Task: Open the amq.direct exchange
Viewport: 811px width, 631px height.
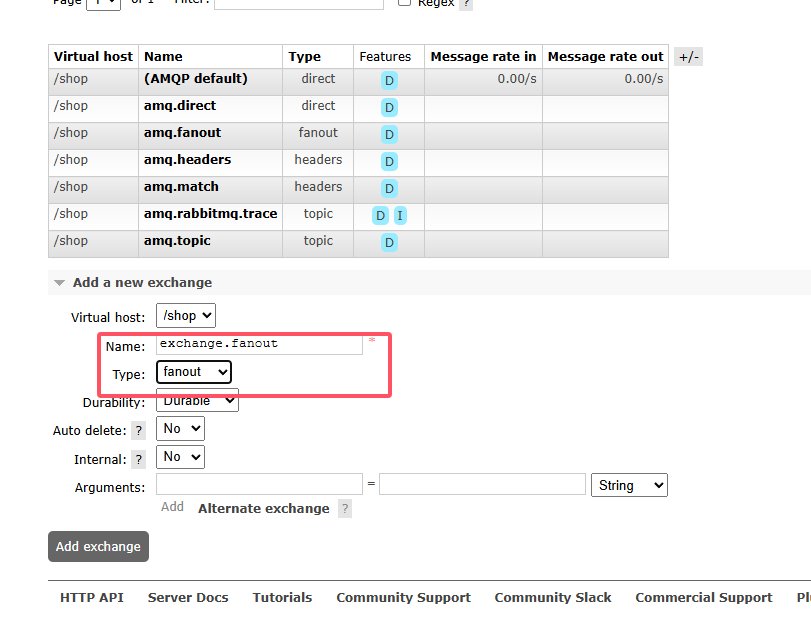Action: coord(179,106)
